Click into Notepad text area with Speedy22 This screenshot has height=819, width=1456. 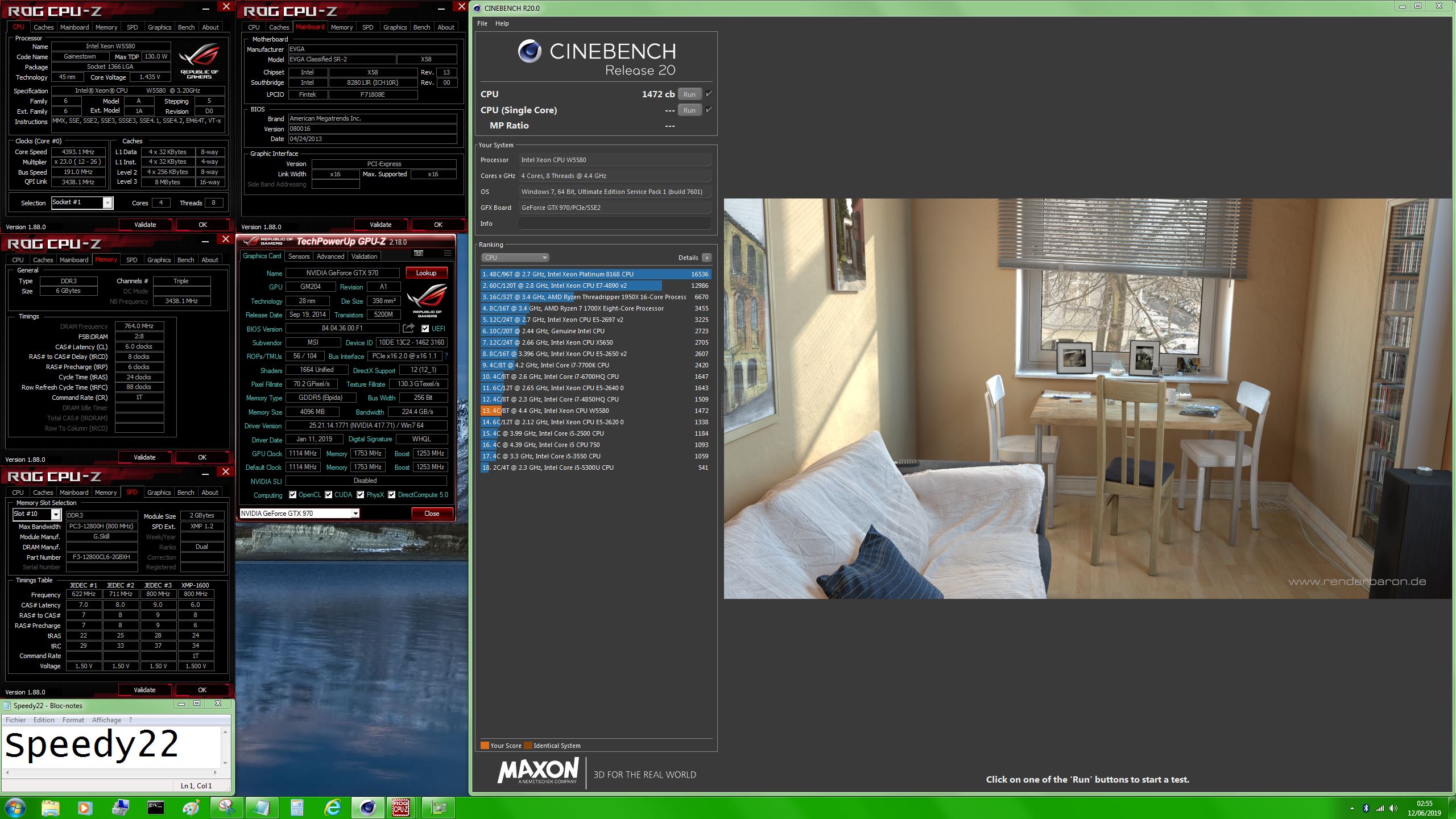click(x=111, y=747)
